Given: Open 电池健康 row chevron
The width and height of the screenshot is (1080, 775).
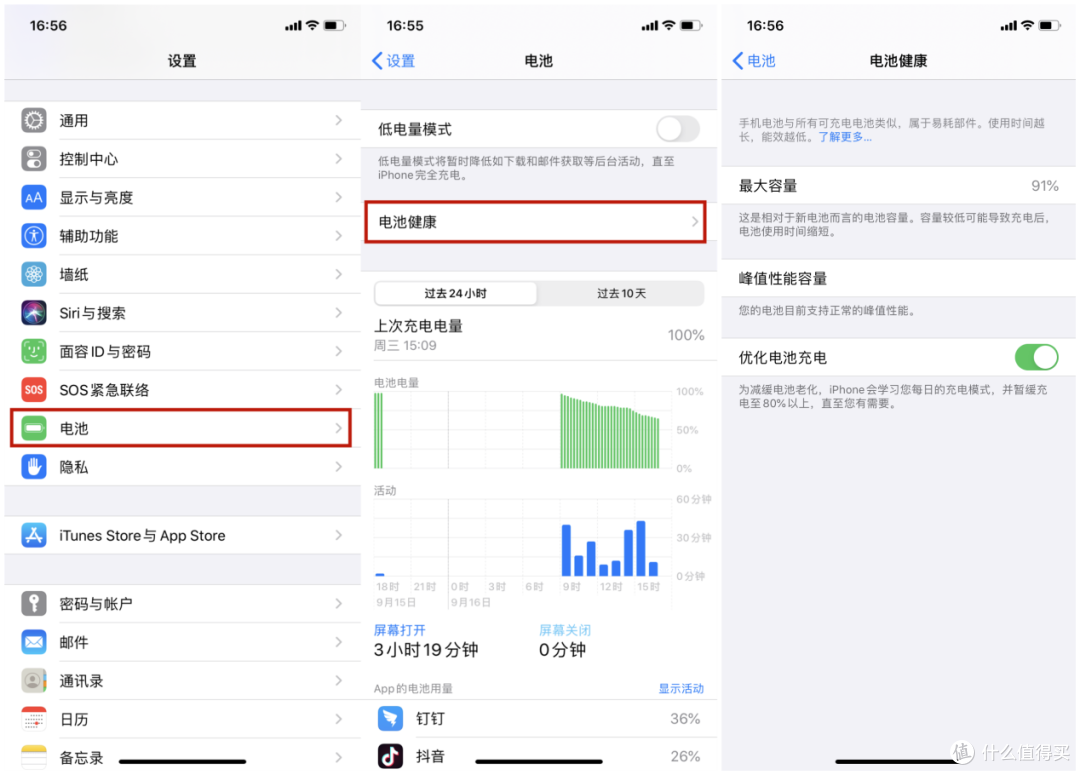Looking at the screenshot, I should [694, 222].
